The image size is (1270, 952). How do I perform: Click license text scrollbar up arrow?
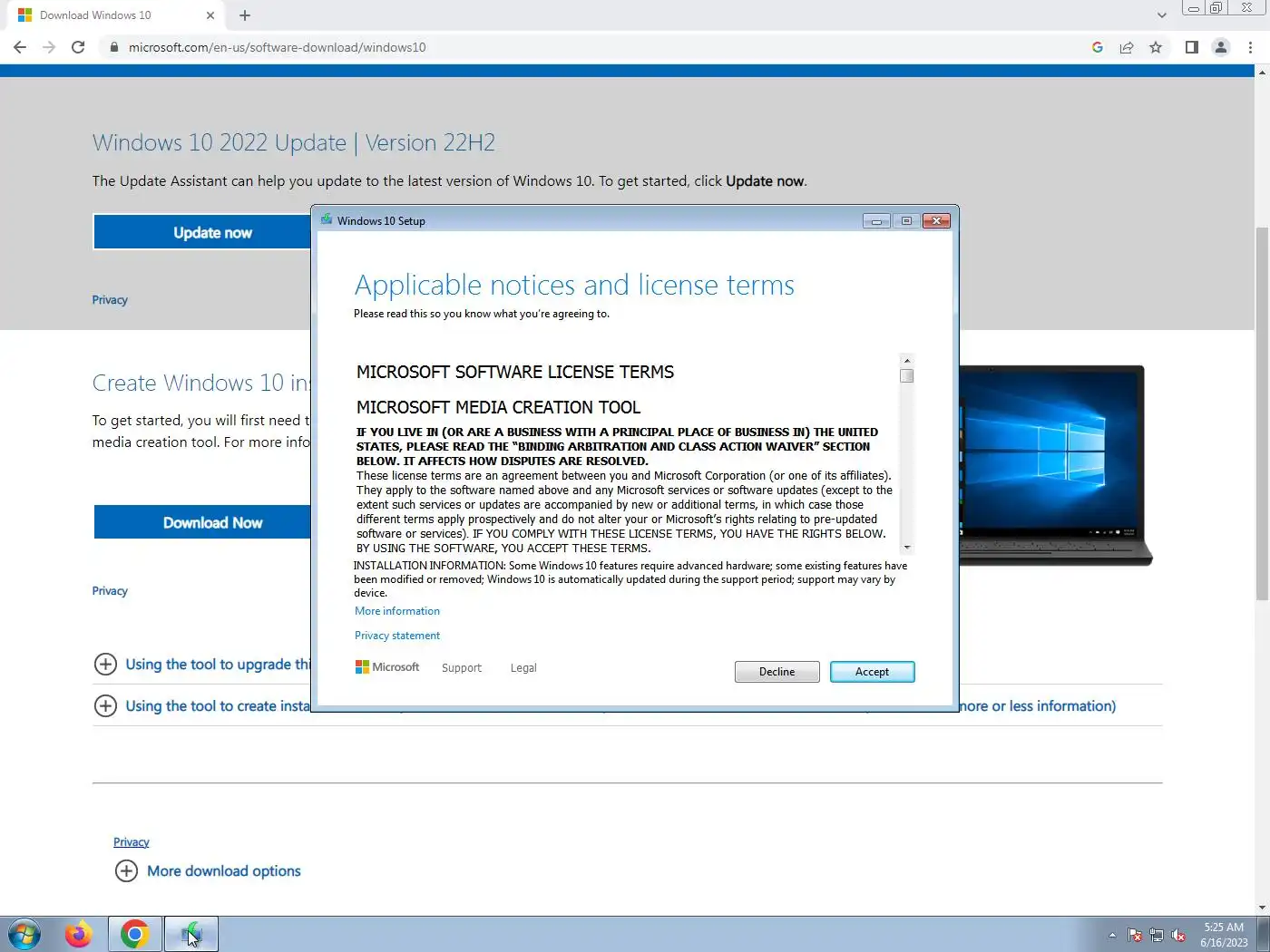pyautogui.click(x=906, y=361)
